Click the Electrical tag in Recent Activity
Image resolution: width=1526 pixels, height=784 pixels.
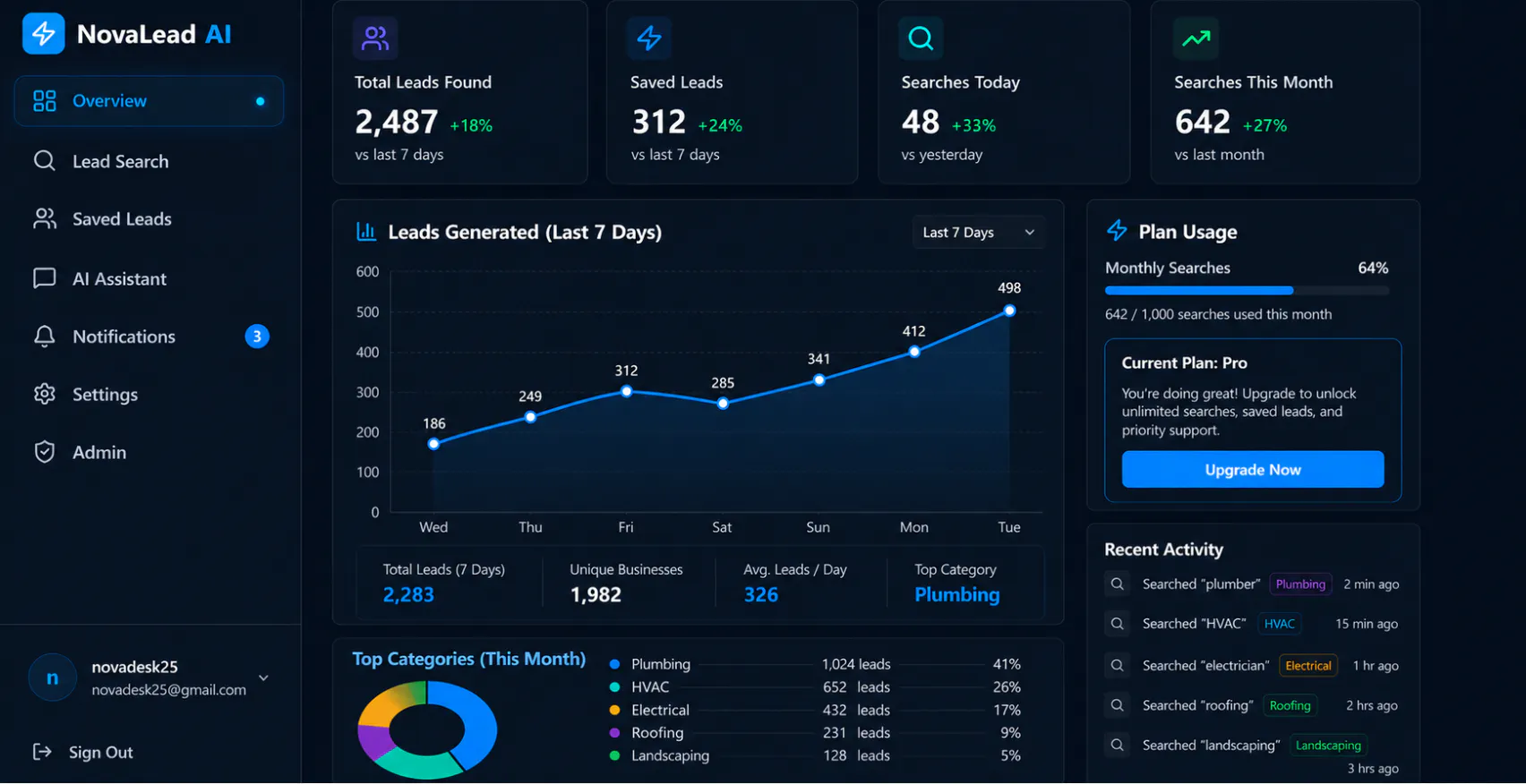click(1308, 666)
